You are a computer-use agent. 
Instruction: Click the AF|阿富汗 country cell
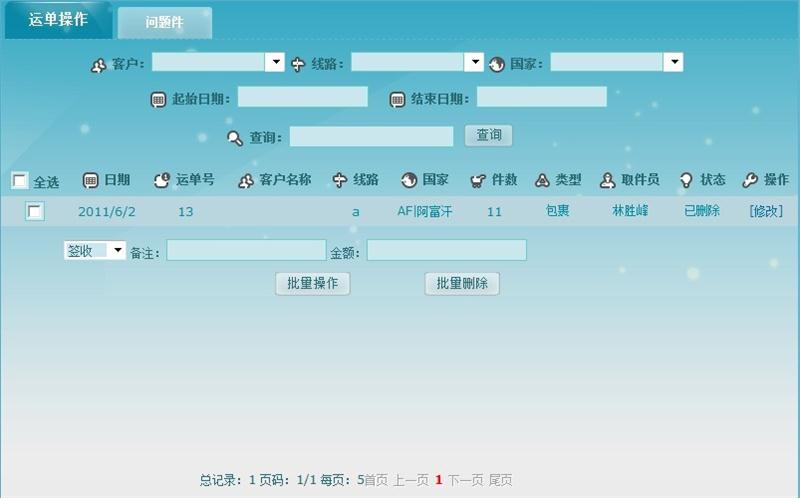click(424, 211)
